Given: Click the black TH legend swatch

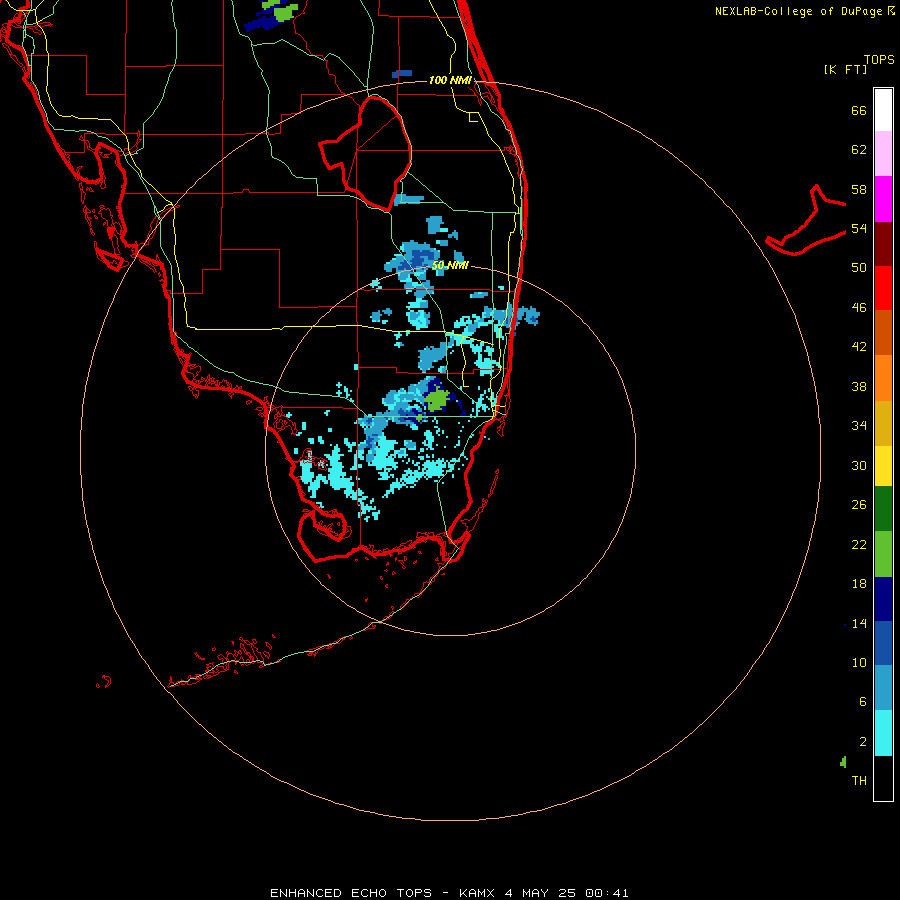Looking at the screenshot, I should (883, 778).
